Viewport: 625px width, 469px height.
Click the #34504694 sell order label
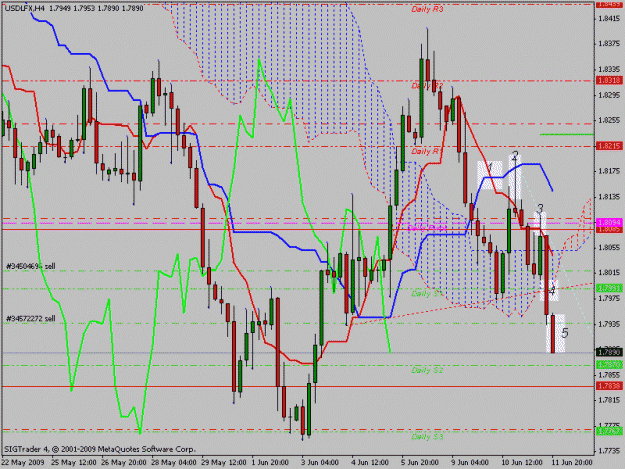[31, 266]
